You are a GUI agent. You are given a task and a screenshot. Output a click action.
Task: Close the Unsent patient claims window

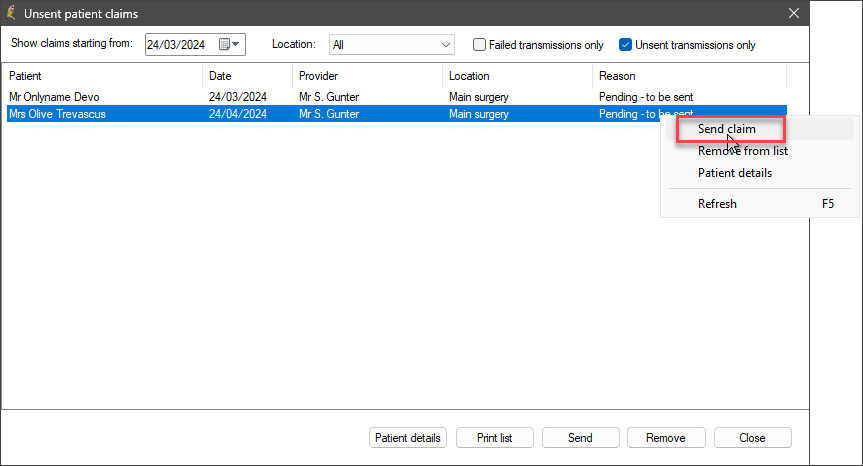coord(793,13)
